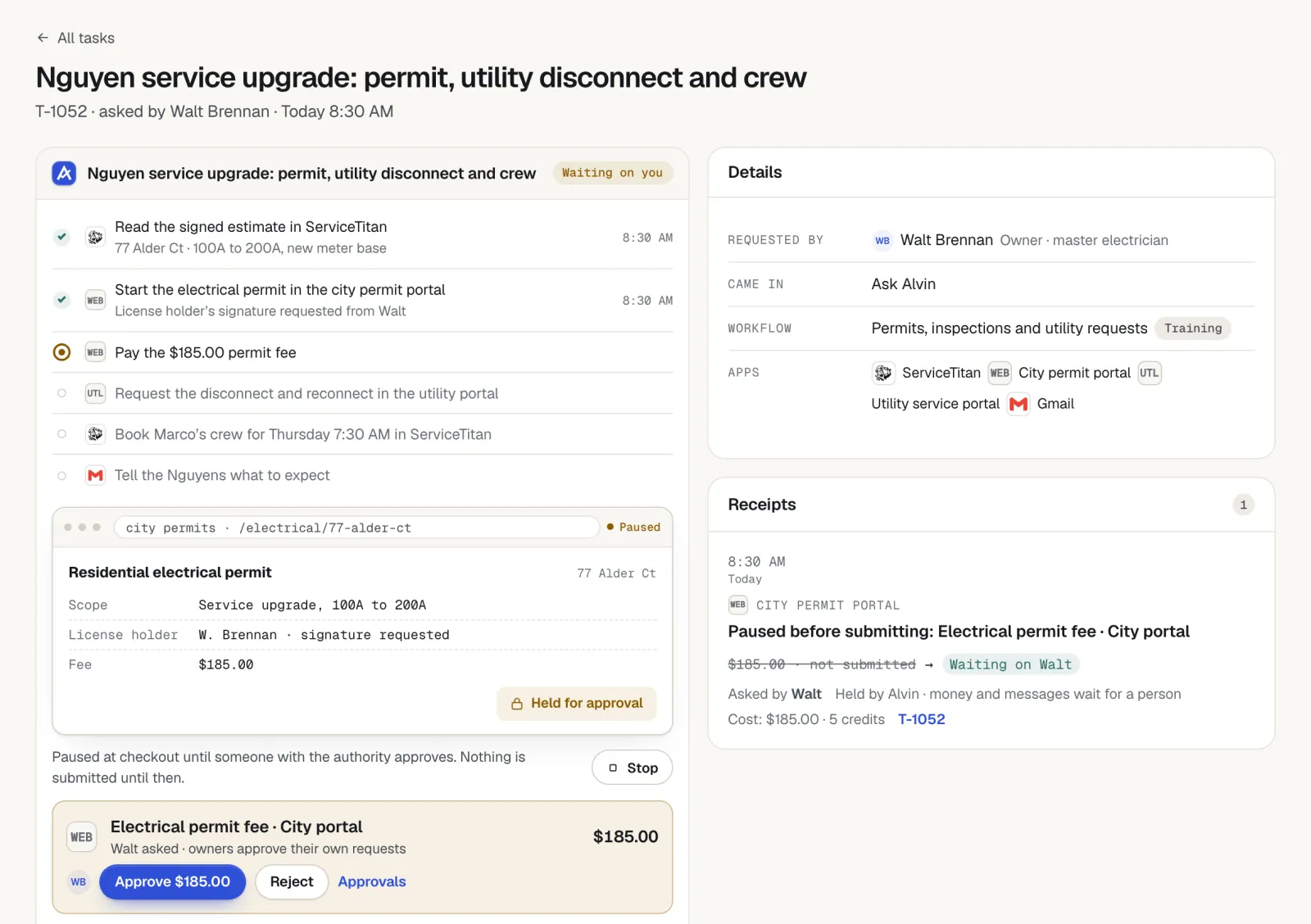Click 'Paused before submitting: Electrical permit fee' receipt title
This screenshot has width=1311, height=924.
click(x=959, y=632)
